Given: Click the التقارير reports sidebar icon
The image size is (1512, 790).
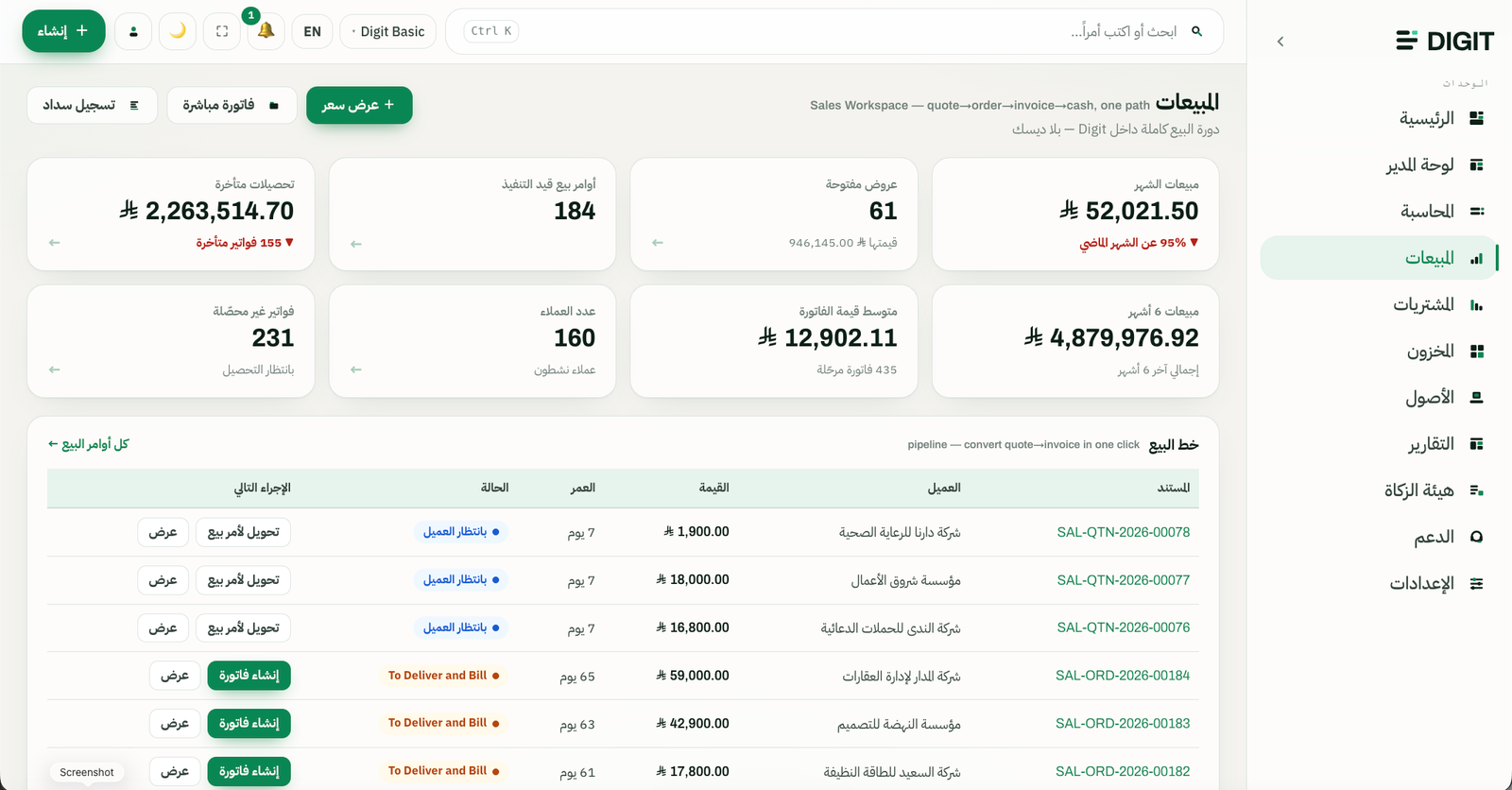Looking at the screenshot, I should [x=1477, y=443].
